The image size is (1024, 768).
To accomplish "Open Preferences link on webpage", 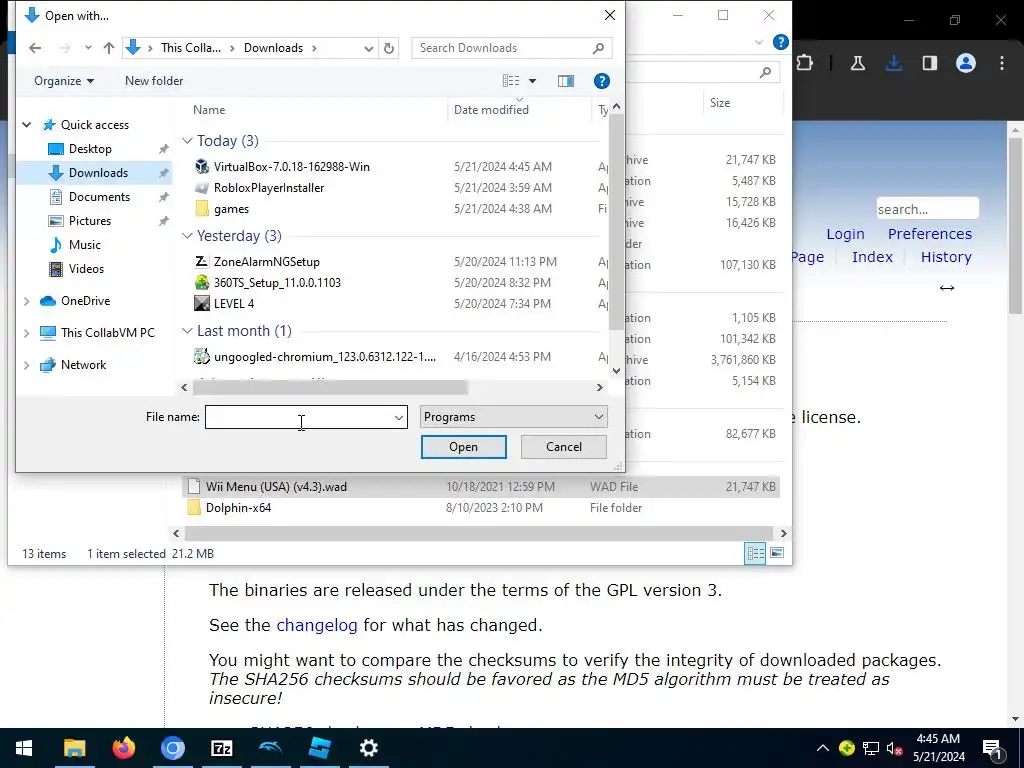I will click(x=929, y=234).
